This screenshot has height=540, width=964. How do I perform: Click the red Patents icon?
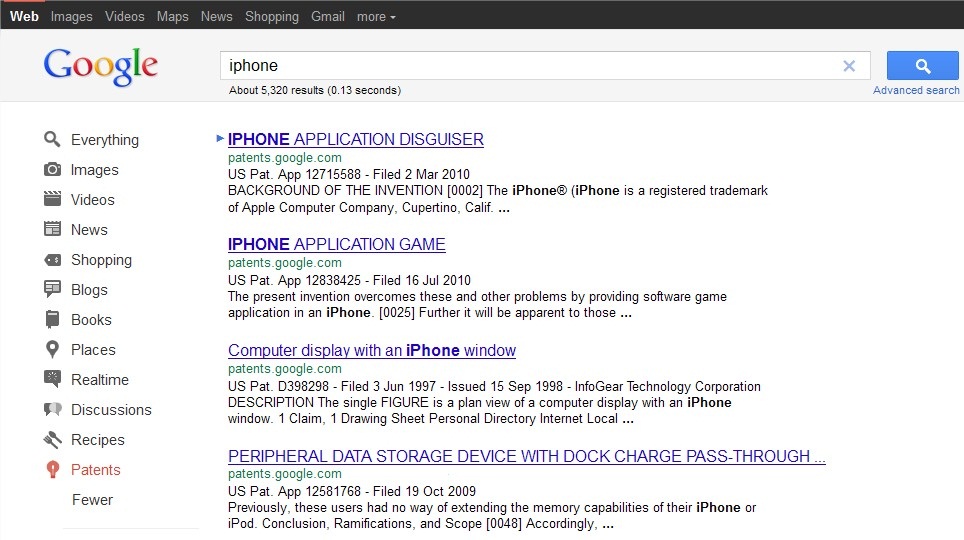point(53,469)
